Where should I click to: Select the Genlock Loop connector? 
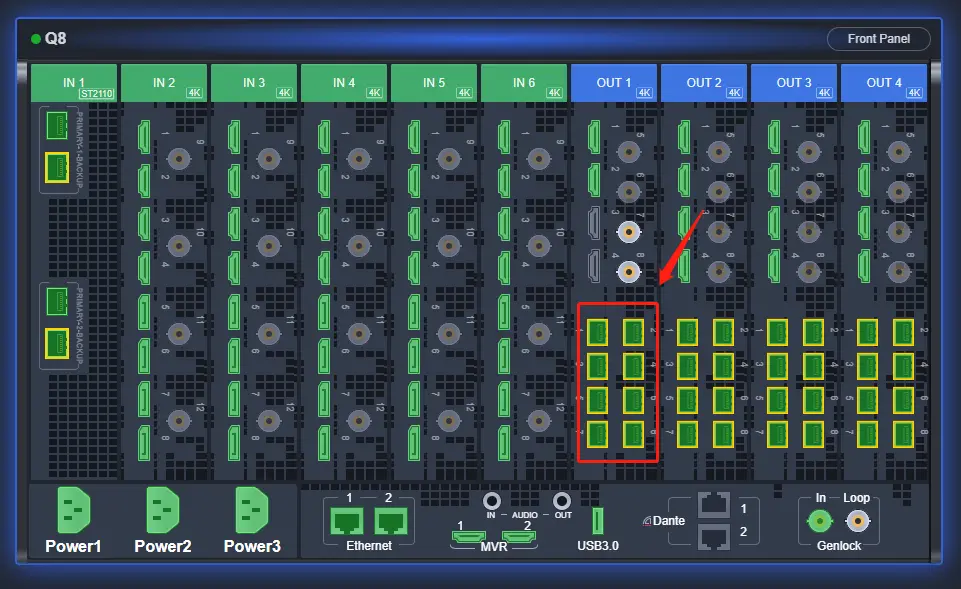click(857, 520)
